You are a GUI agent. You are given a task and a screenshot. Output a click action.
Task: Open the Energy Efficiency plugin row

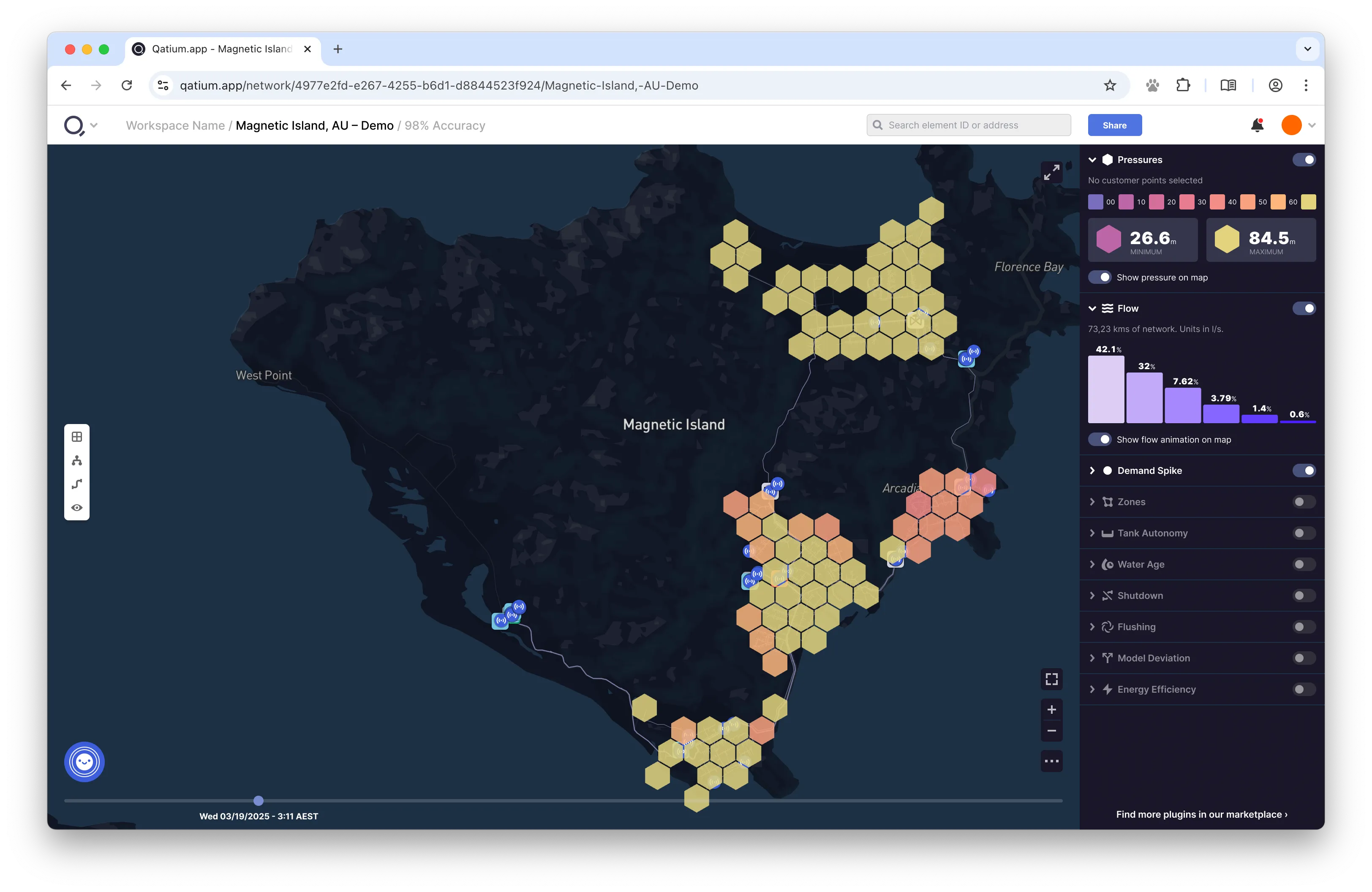(1156, 690)
